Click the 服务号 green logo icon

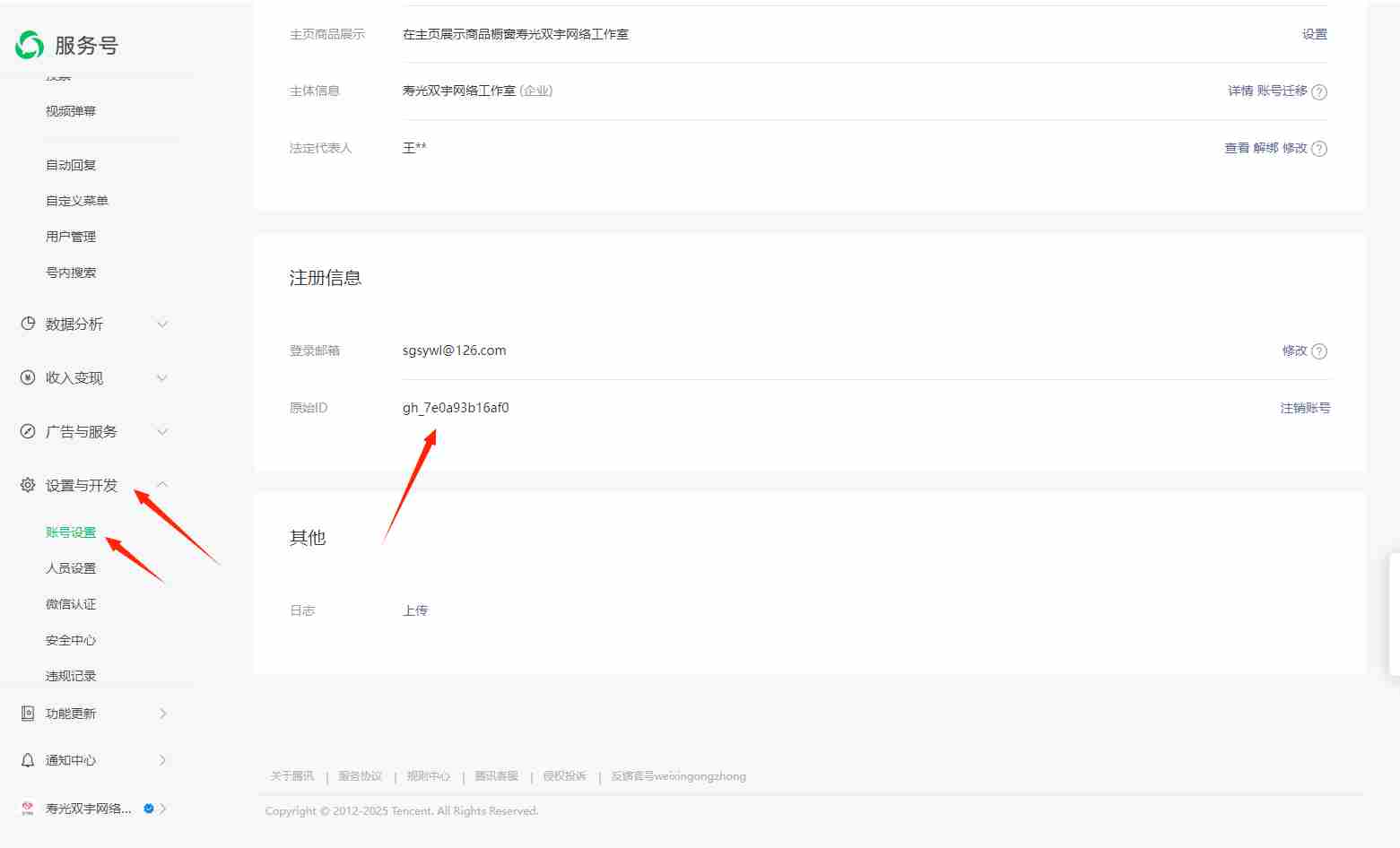click(28, 44)
